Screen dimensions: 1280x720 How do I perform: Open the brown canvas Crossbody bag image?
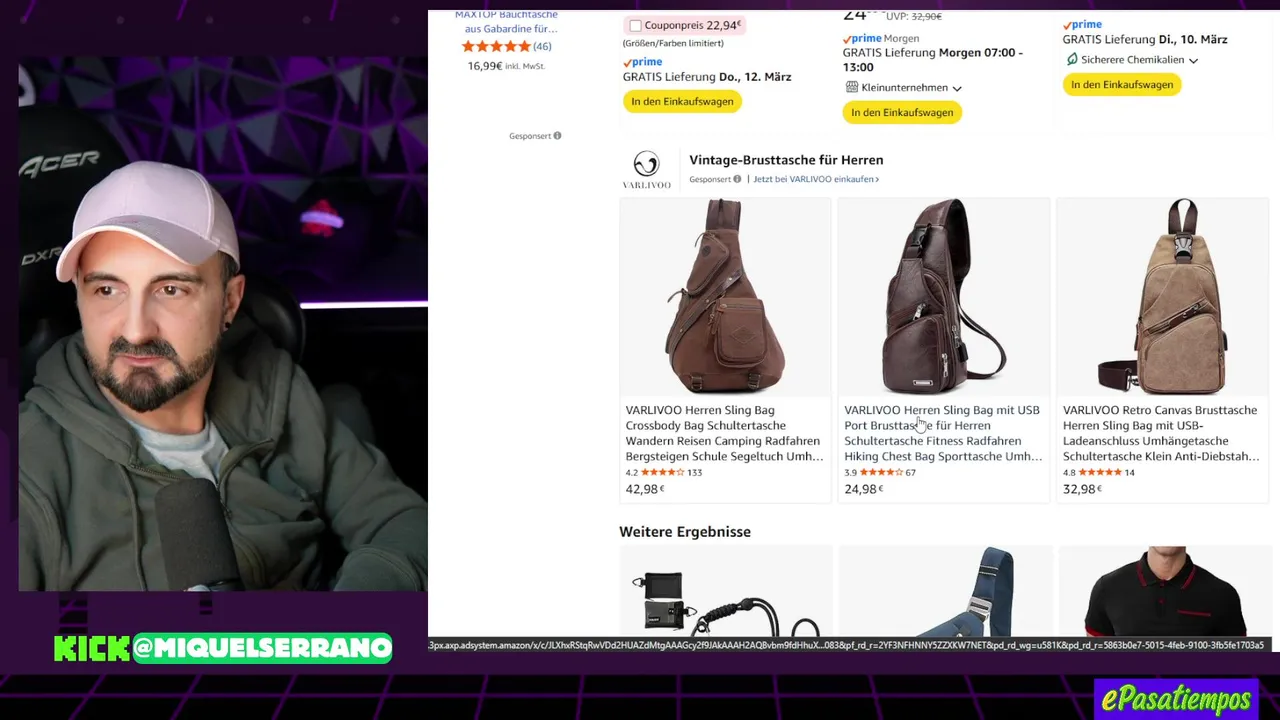pos(725,297)
